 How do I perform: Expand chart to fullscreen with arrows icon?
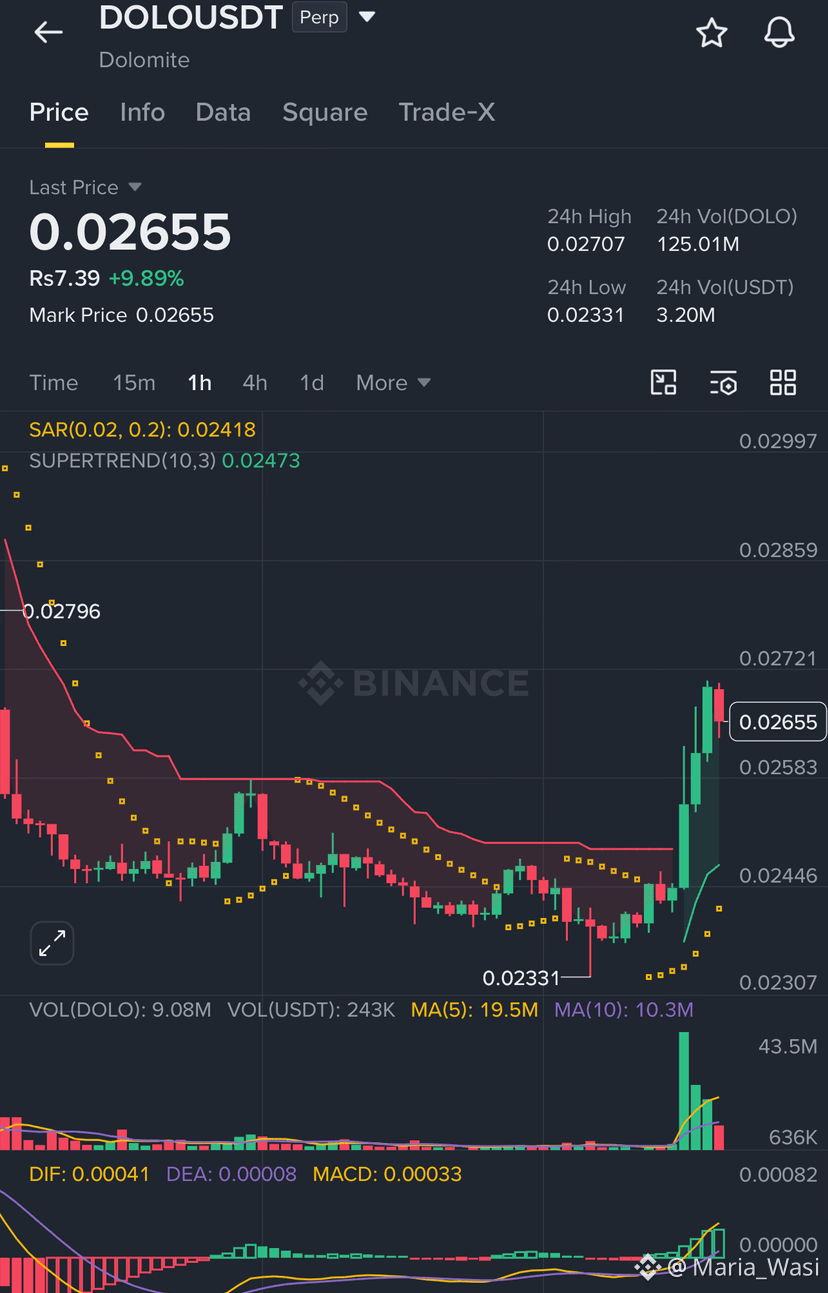click(51, 943)
